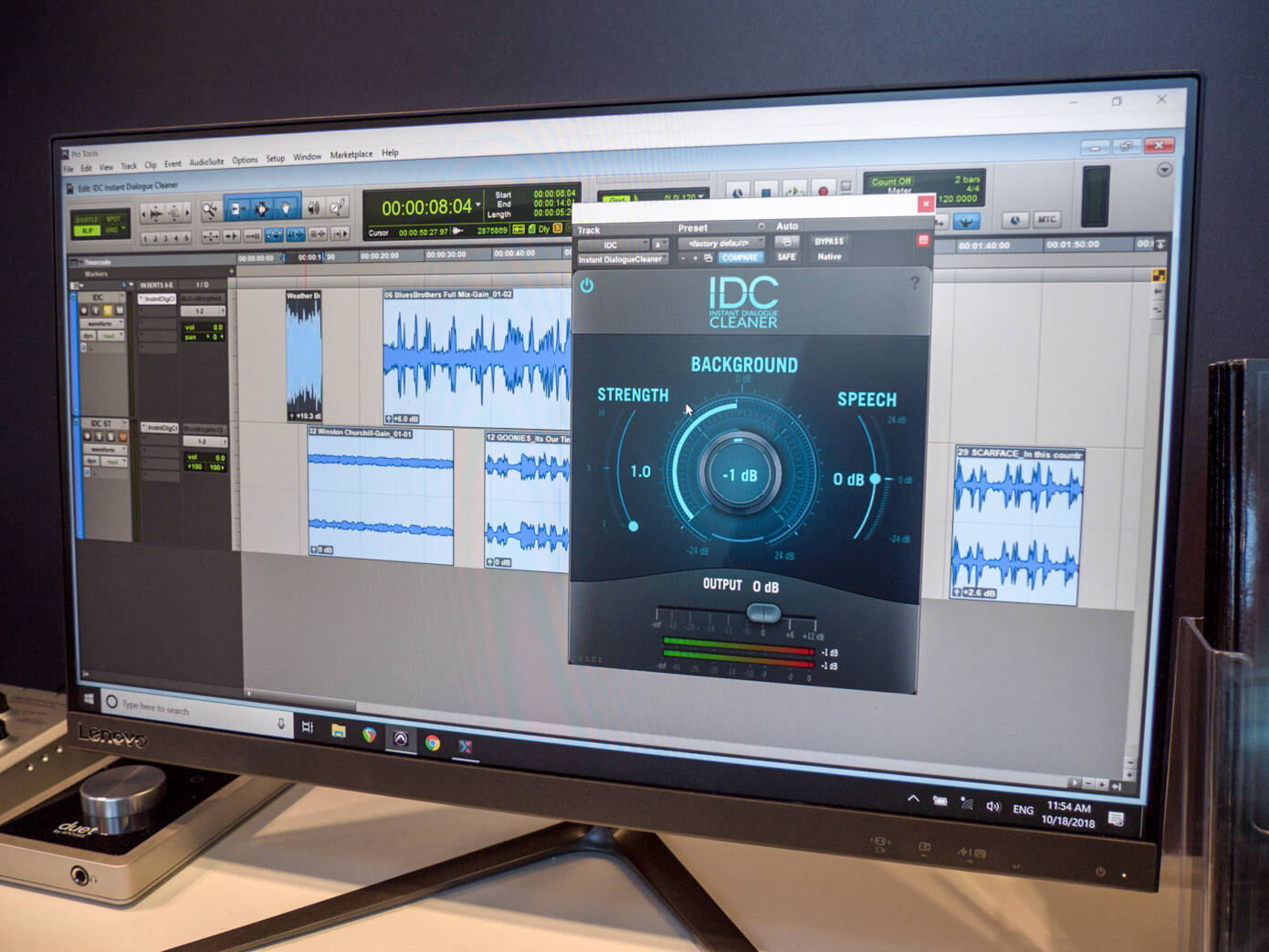1269x952 pixels.
Task: Open the Track menu
Action: (129, 166)
